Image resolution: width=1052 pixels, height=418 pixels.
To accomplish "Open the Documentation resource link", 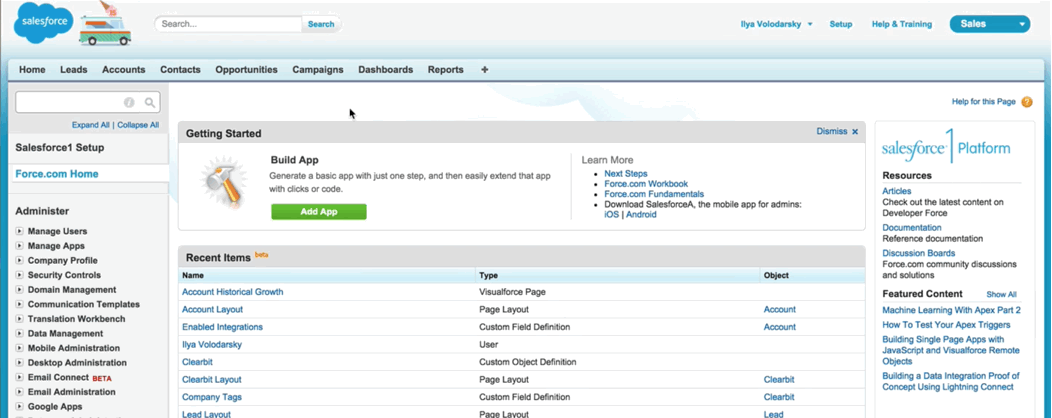I will click(912, 227).
